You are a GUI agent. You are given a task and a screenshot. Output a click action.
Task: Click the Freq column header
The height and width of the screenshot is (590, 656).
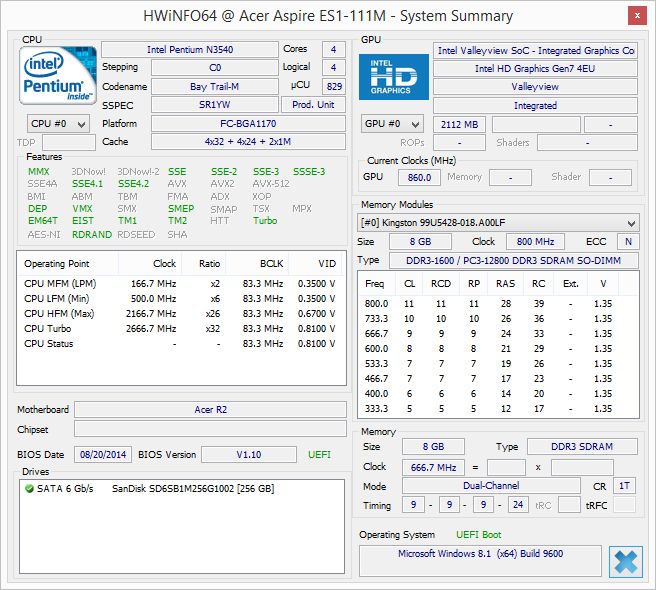coord(377,284)
